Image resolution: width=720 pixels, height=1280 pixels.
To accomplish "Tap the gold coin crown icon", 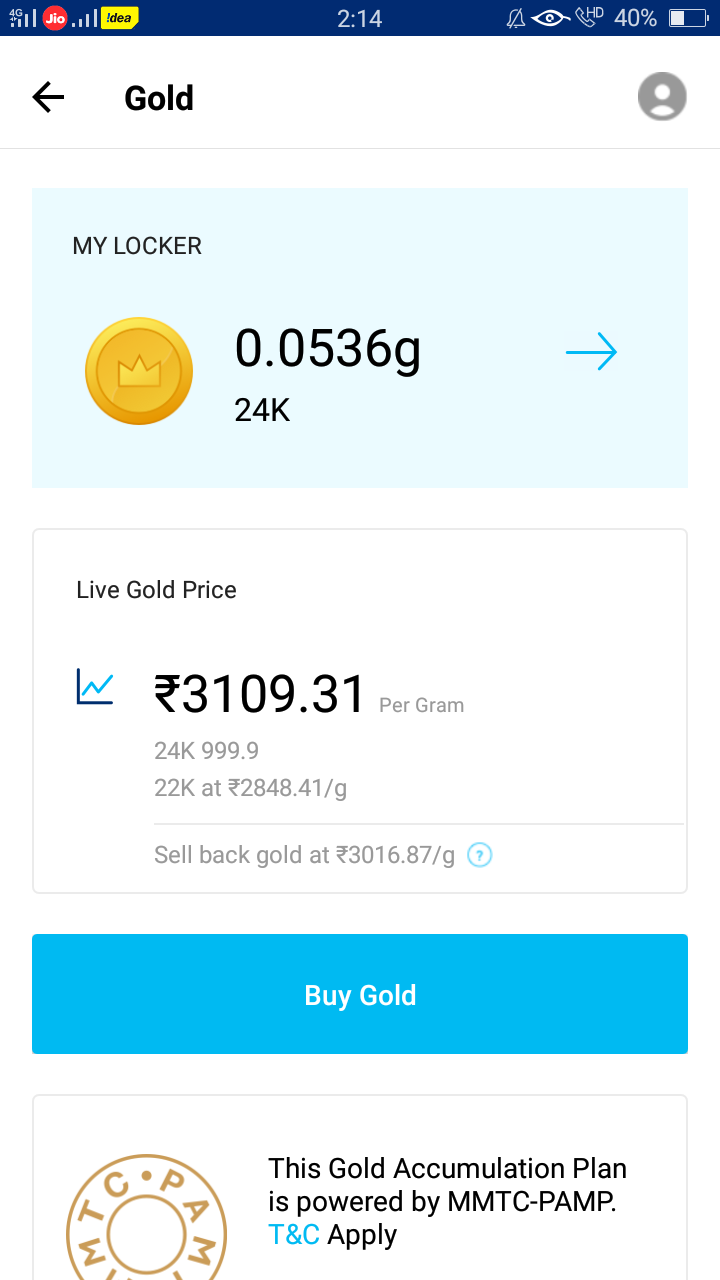I will point(139,371).
